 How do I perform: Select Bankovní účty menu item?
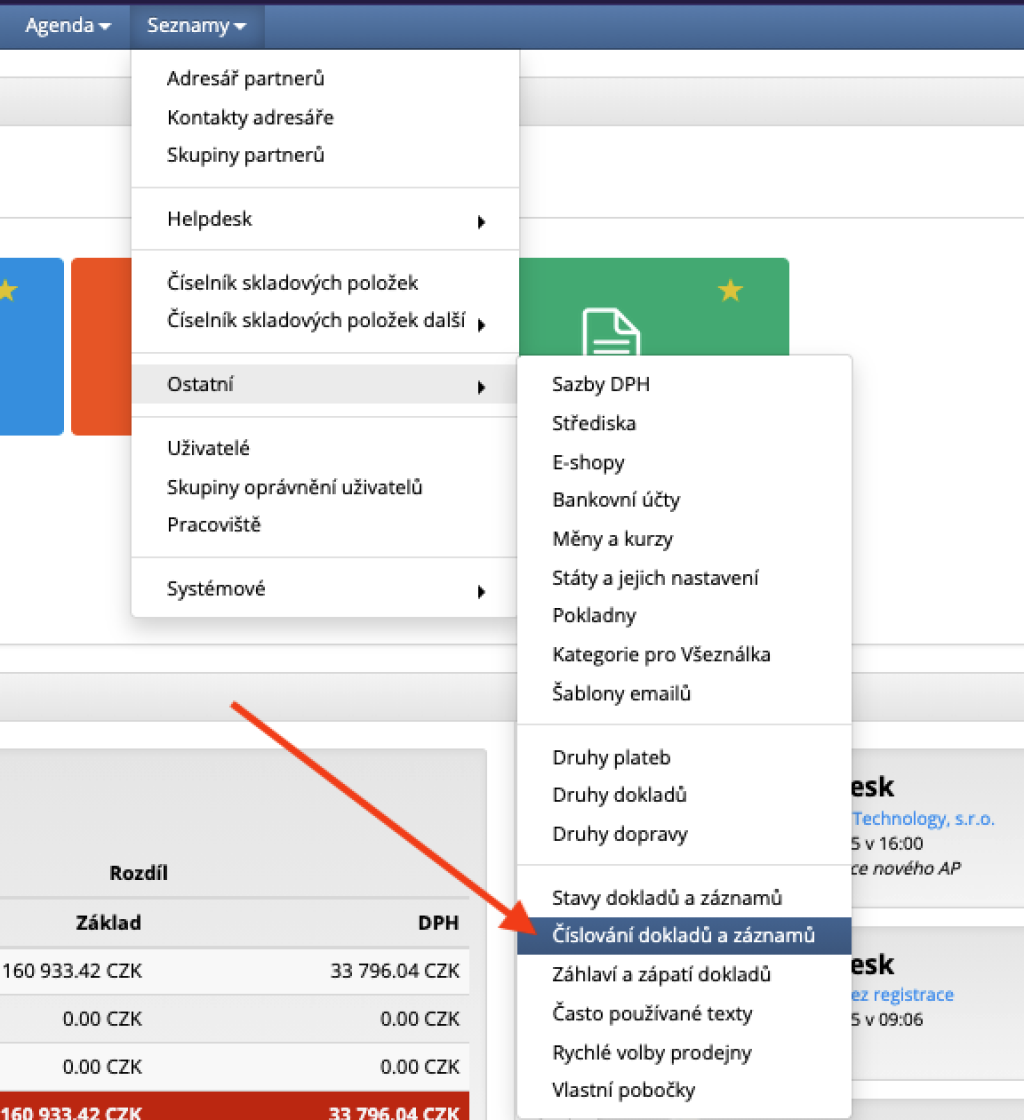pos(616,500)
